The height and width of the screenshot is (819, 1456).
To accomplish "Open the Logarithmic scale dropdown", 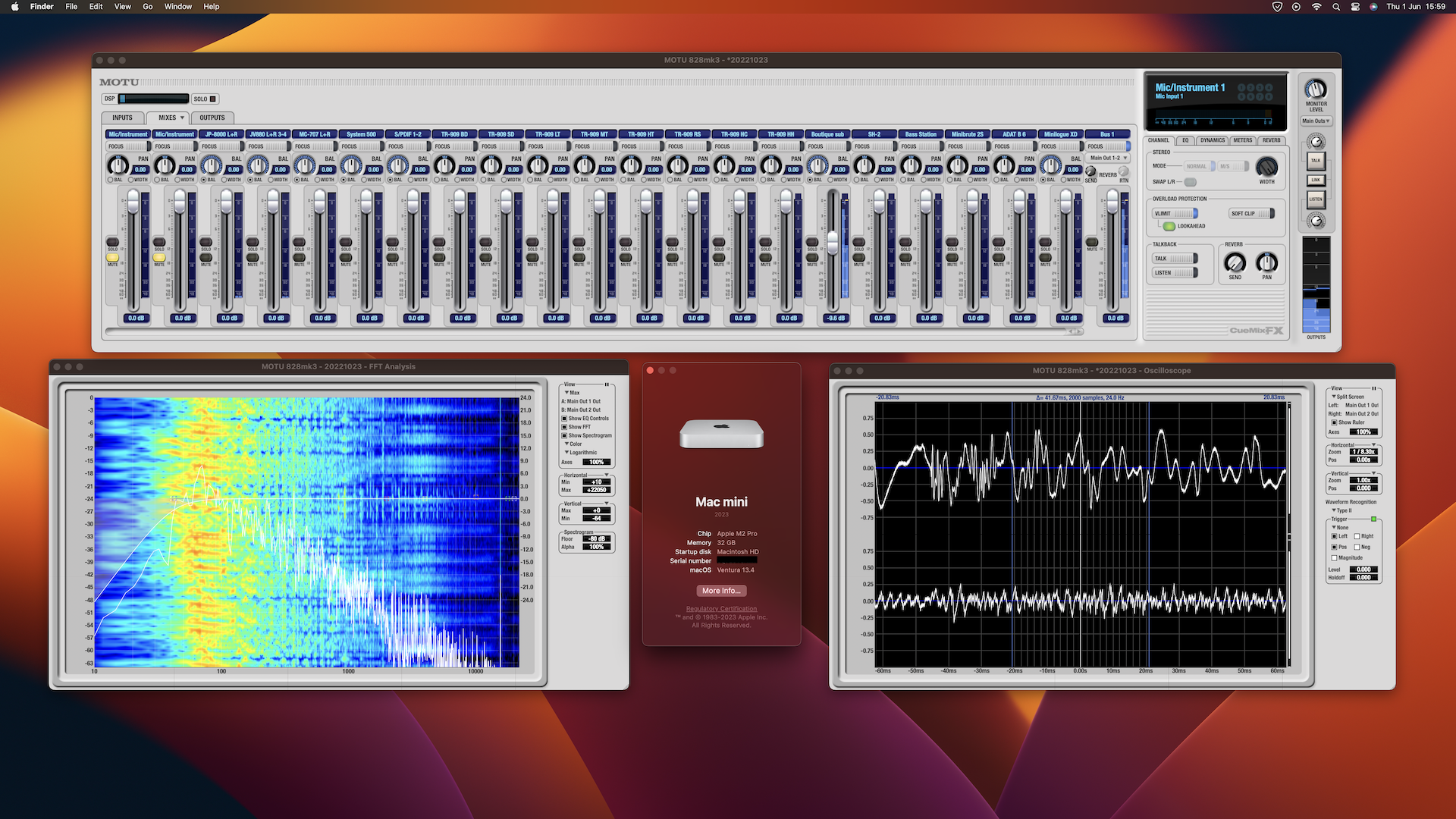I will (x=580, y=453).
